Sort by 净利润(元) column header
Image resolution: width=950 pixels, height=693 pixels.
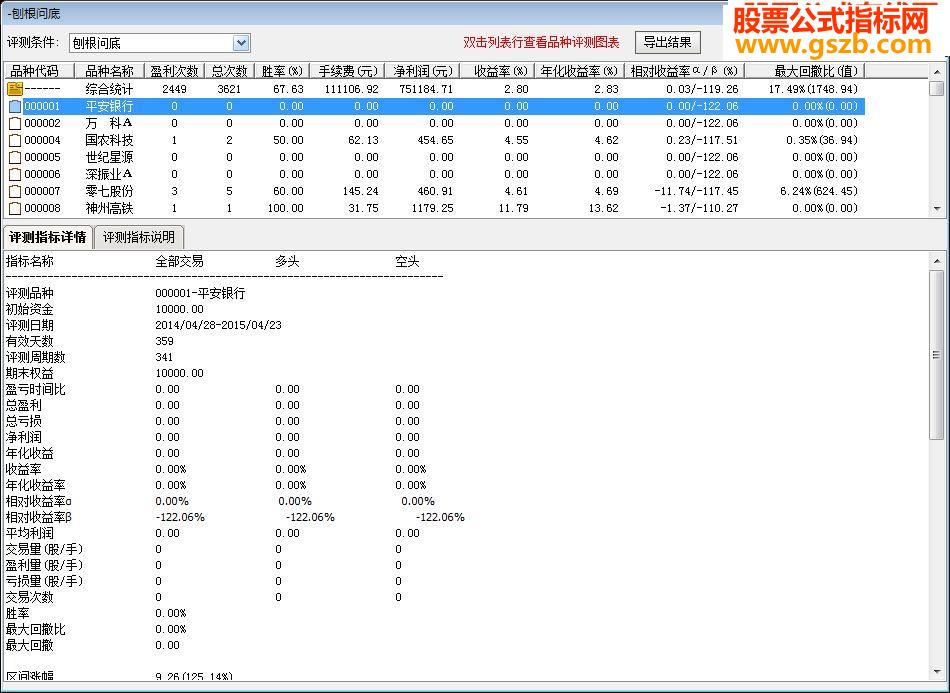coord(422,71)
